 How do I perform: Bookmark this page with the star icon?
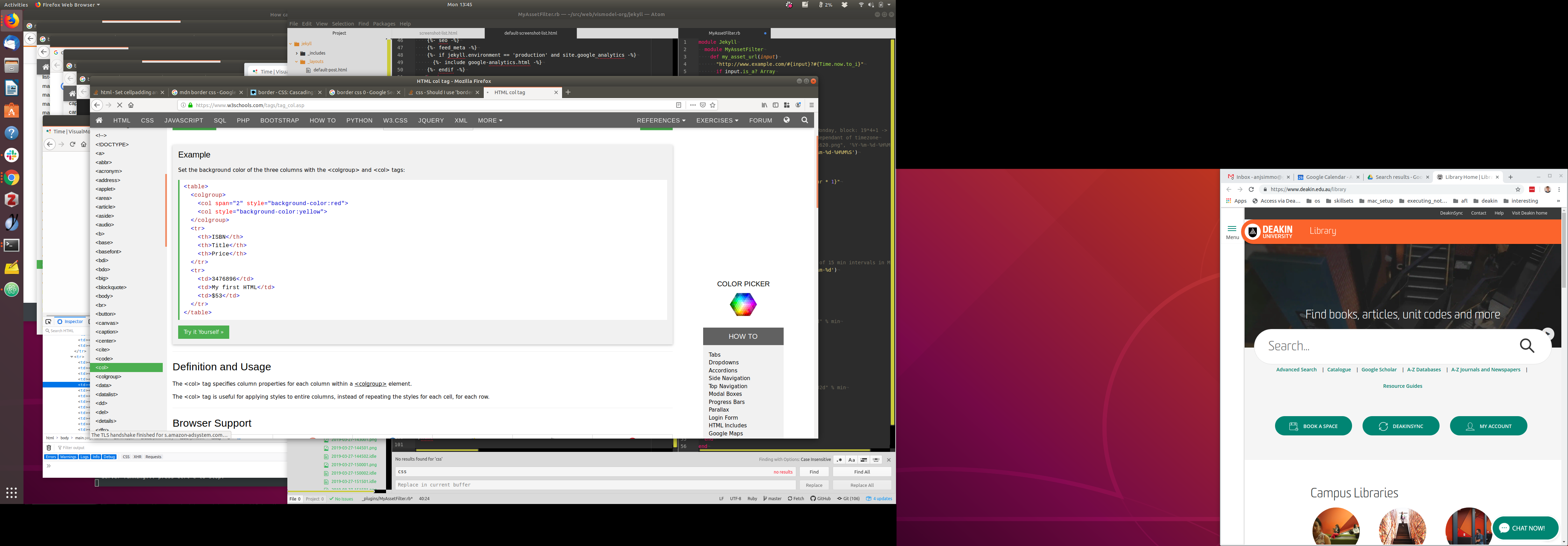(713, 105)
